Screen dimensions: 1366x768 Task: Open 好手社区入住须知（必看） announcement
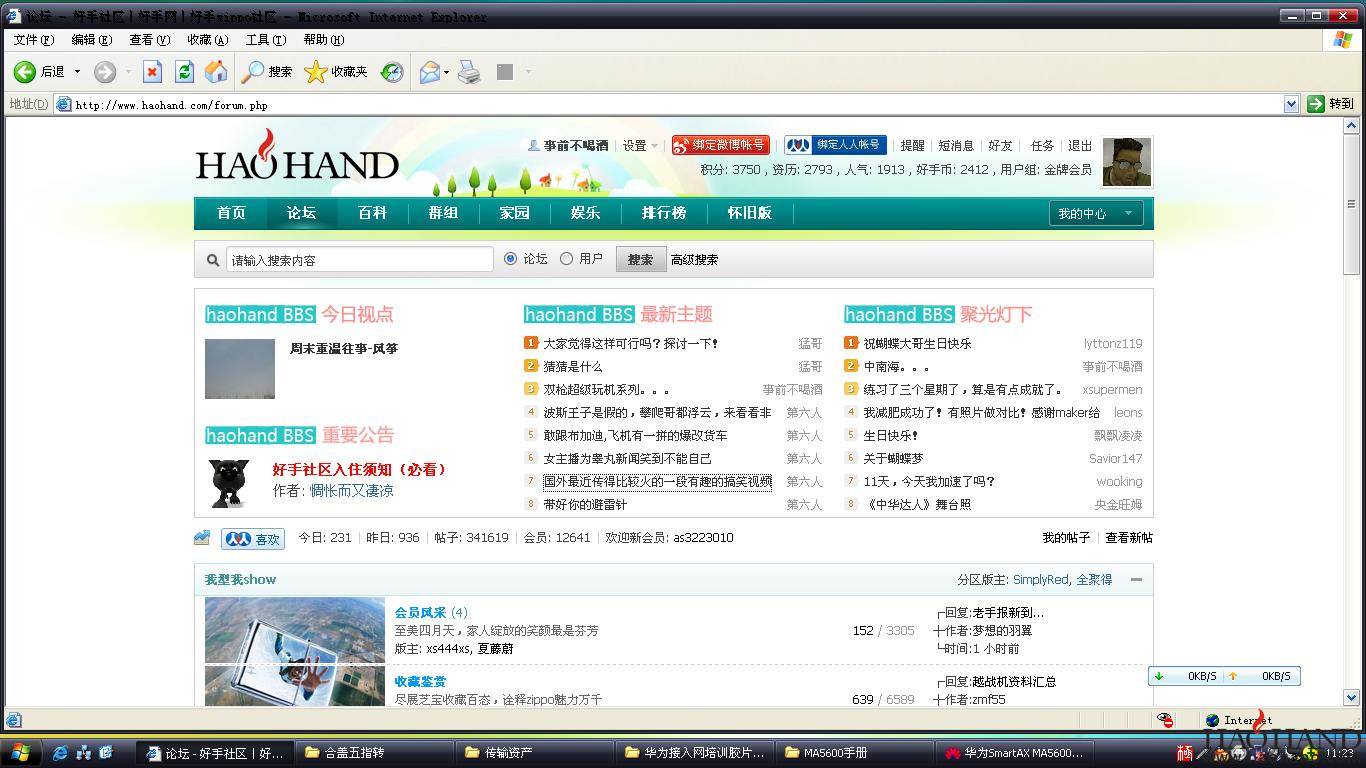point(360,470)
